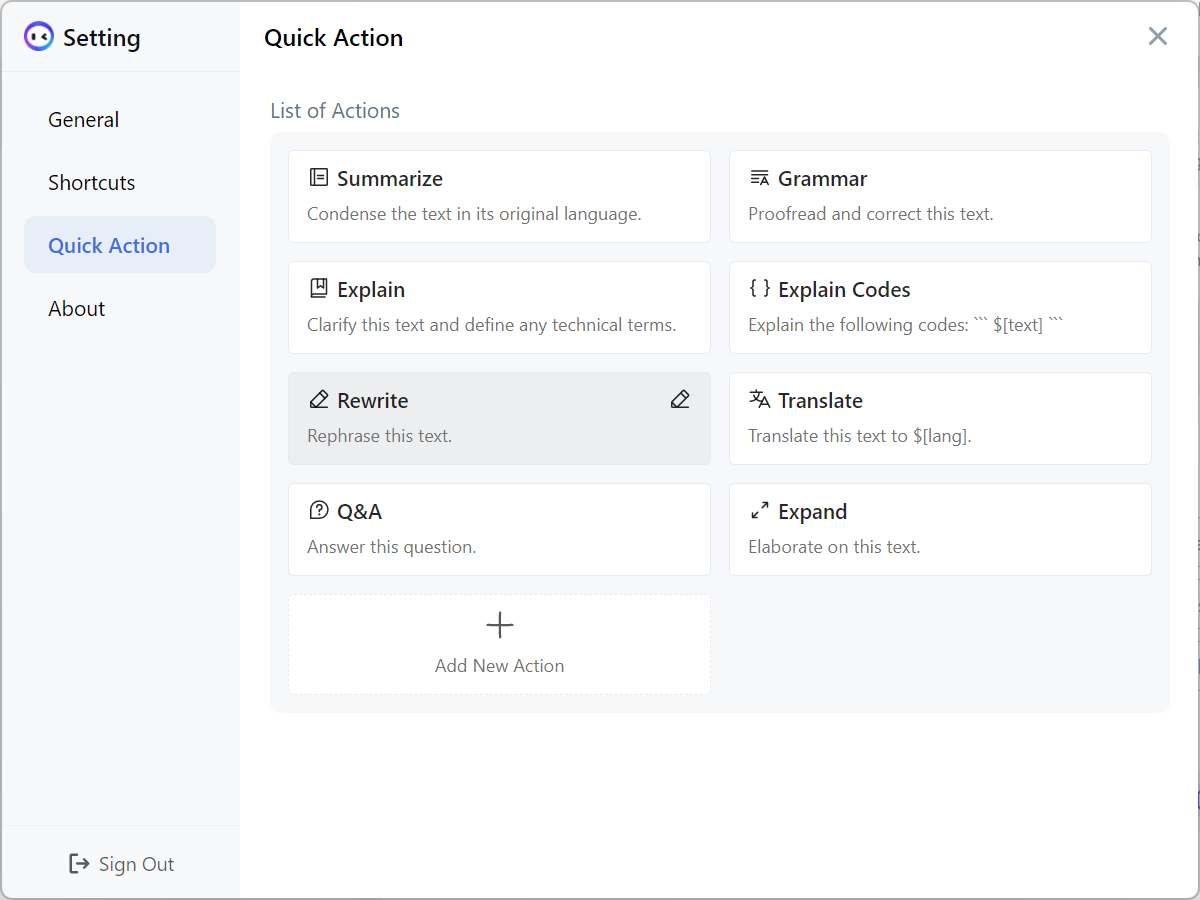Click 'Explain the following codes' description
Image resolution: width=1200 pixels, height=900 pixels.
click(x=906, y=325)
